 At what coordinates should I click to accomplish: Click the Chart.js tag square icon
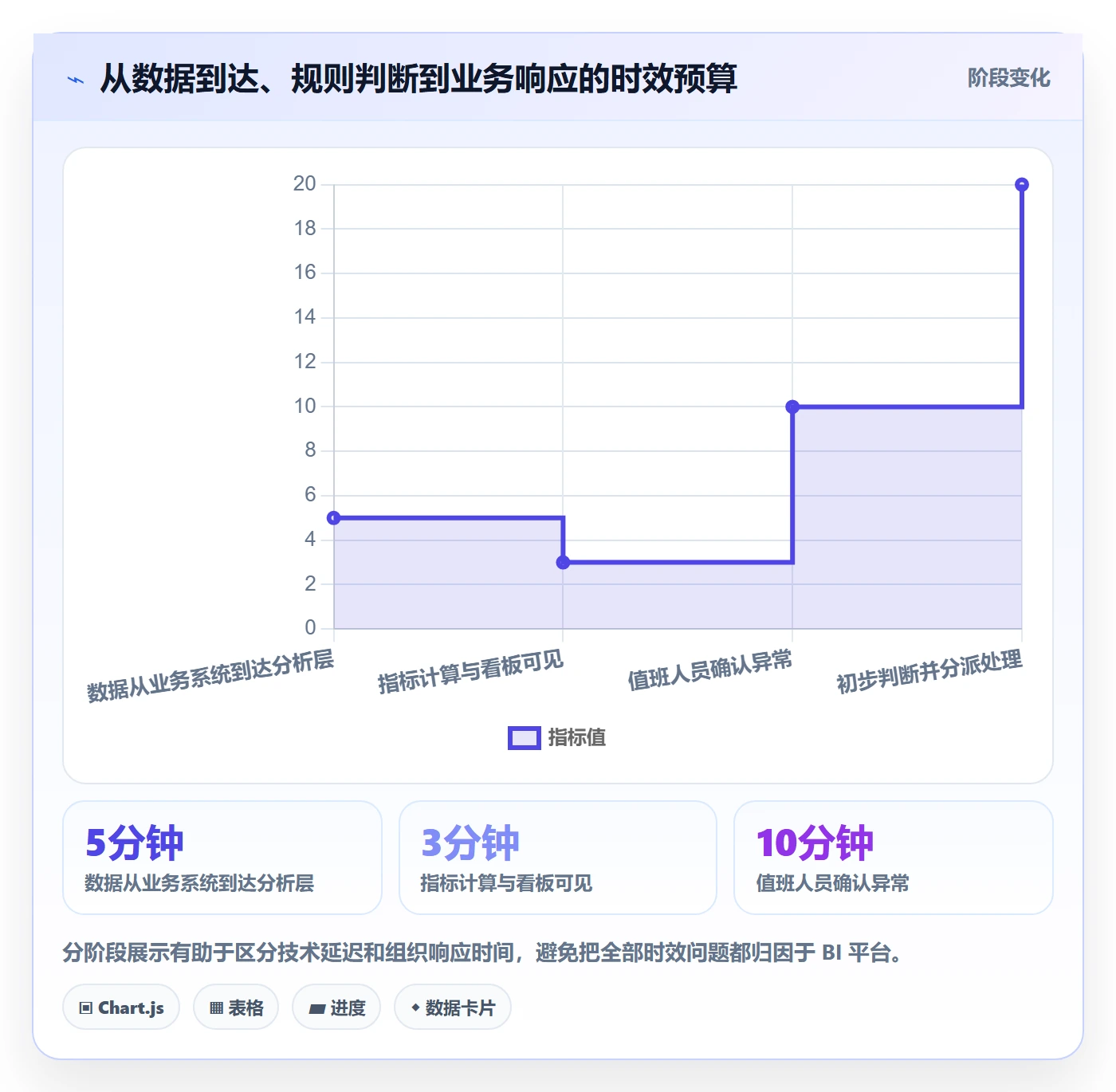[86, 1008]
